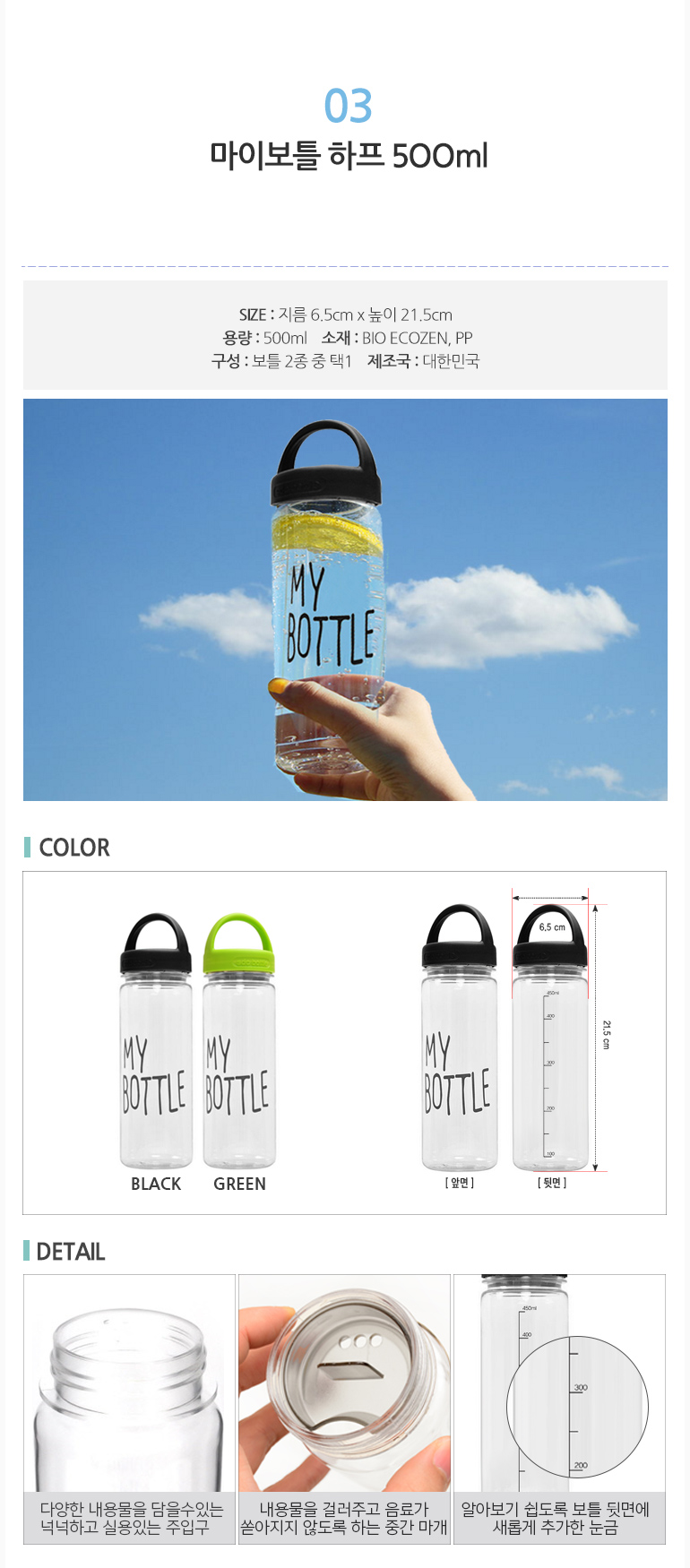Click the wide bottle mouth detail photo
The height and width of the screenshot is (1568, 690).
point(129,1383)
